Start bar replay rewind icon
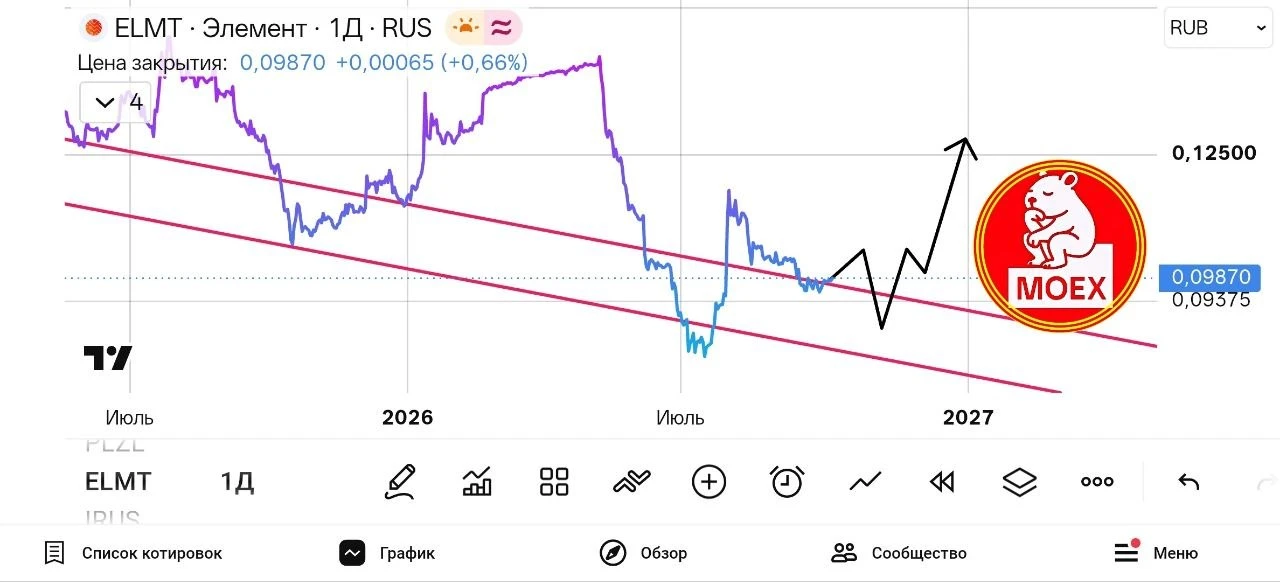Image resolution: width=1280 pixels, height=582 pixels. coord(942,482)
